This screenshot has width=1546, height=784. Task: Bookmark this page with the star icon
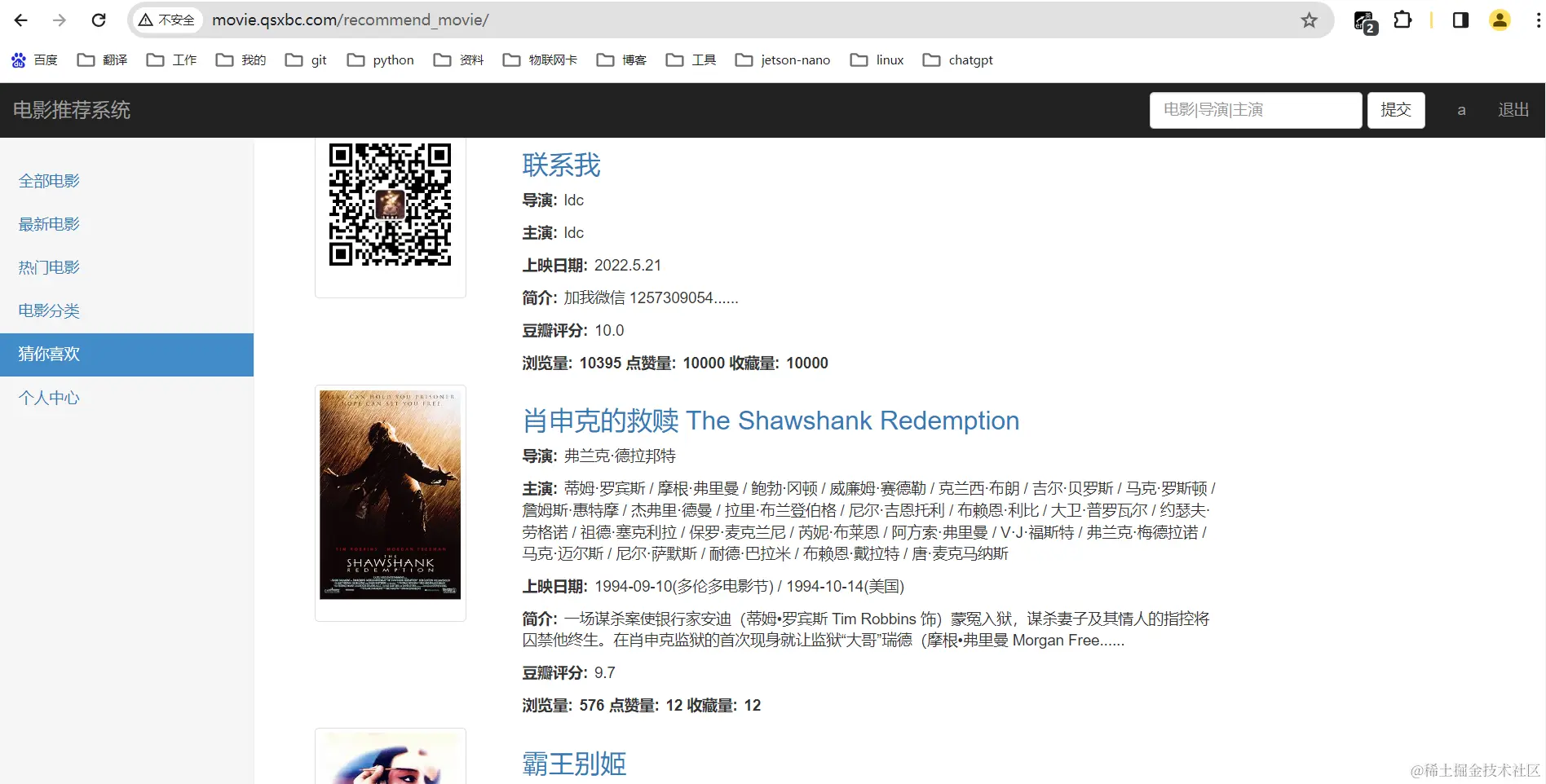(x=1309, y=20)
